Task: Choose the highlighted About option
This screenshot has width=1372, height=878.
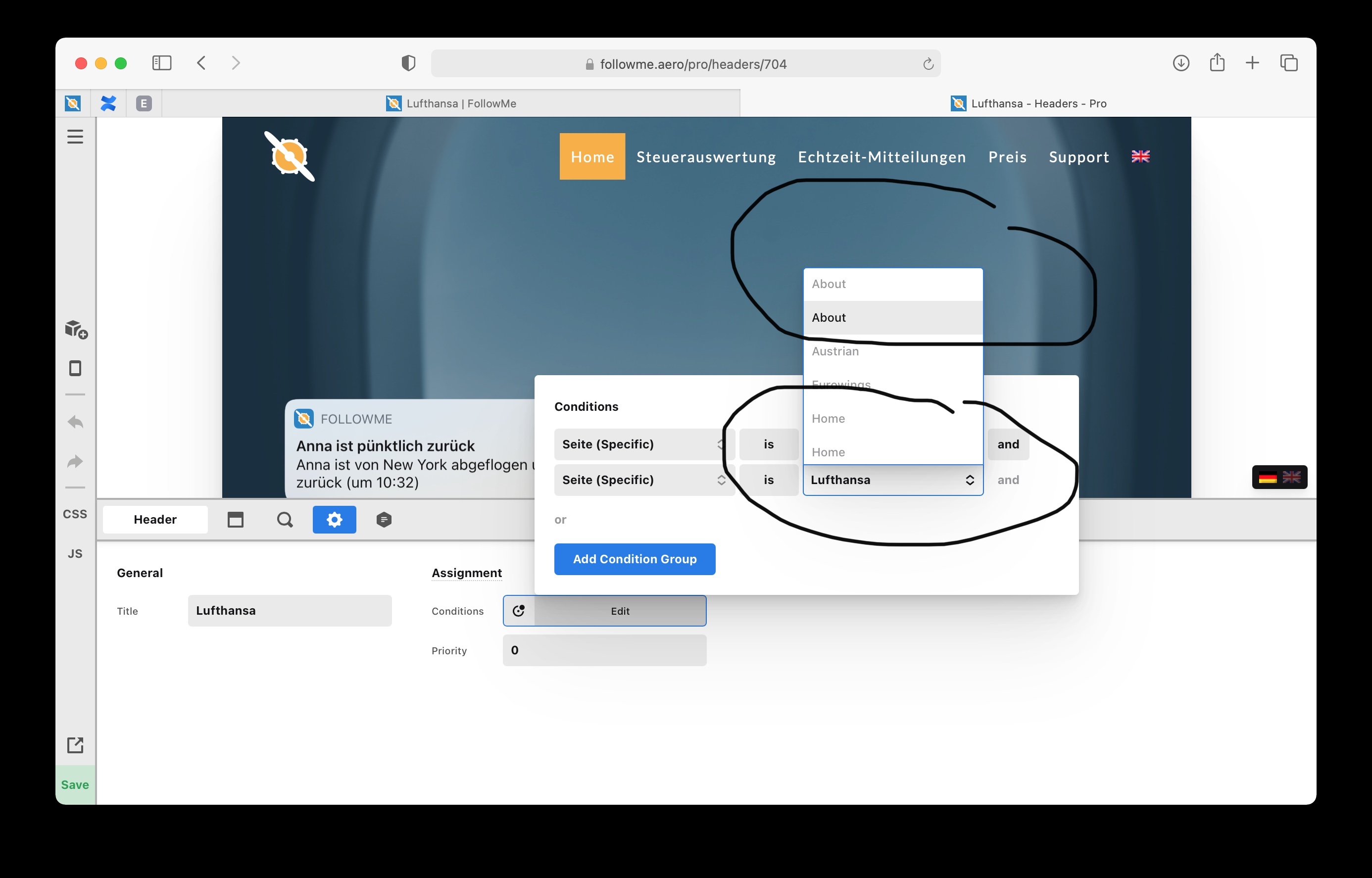Action: 893,318
